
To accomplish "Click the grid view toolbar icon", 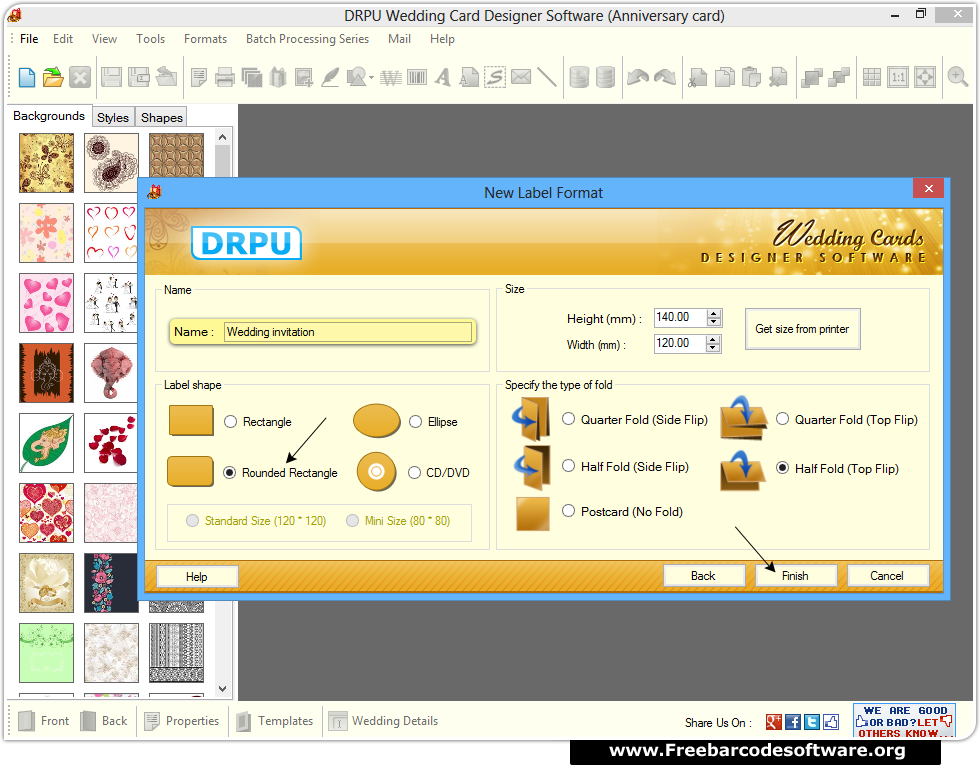I will pyautogui.click(x=872, y=78).
